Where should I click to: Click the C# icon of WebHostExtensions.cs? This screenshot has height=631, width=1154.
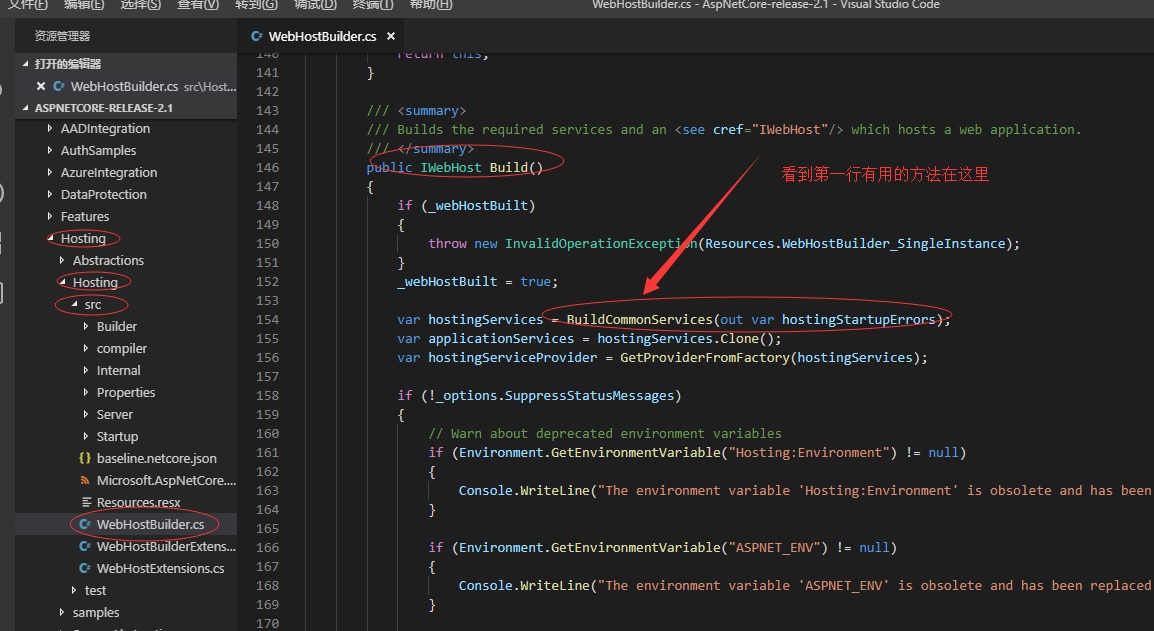click(x=85, y=568)
